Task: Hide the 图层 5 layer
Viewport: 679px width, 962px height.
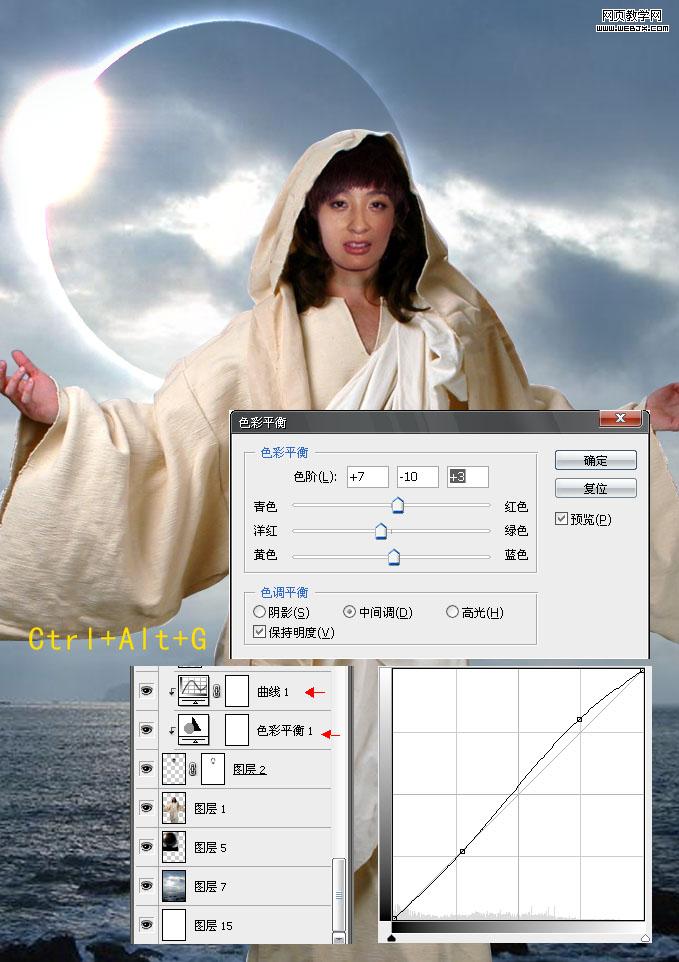Action: (x=146, y=847)
